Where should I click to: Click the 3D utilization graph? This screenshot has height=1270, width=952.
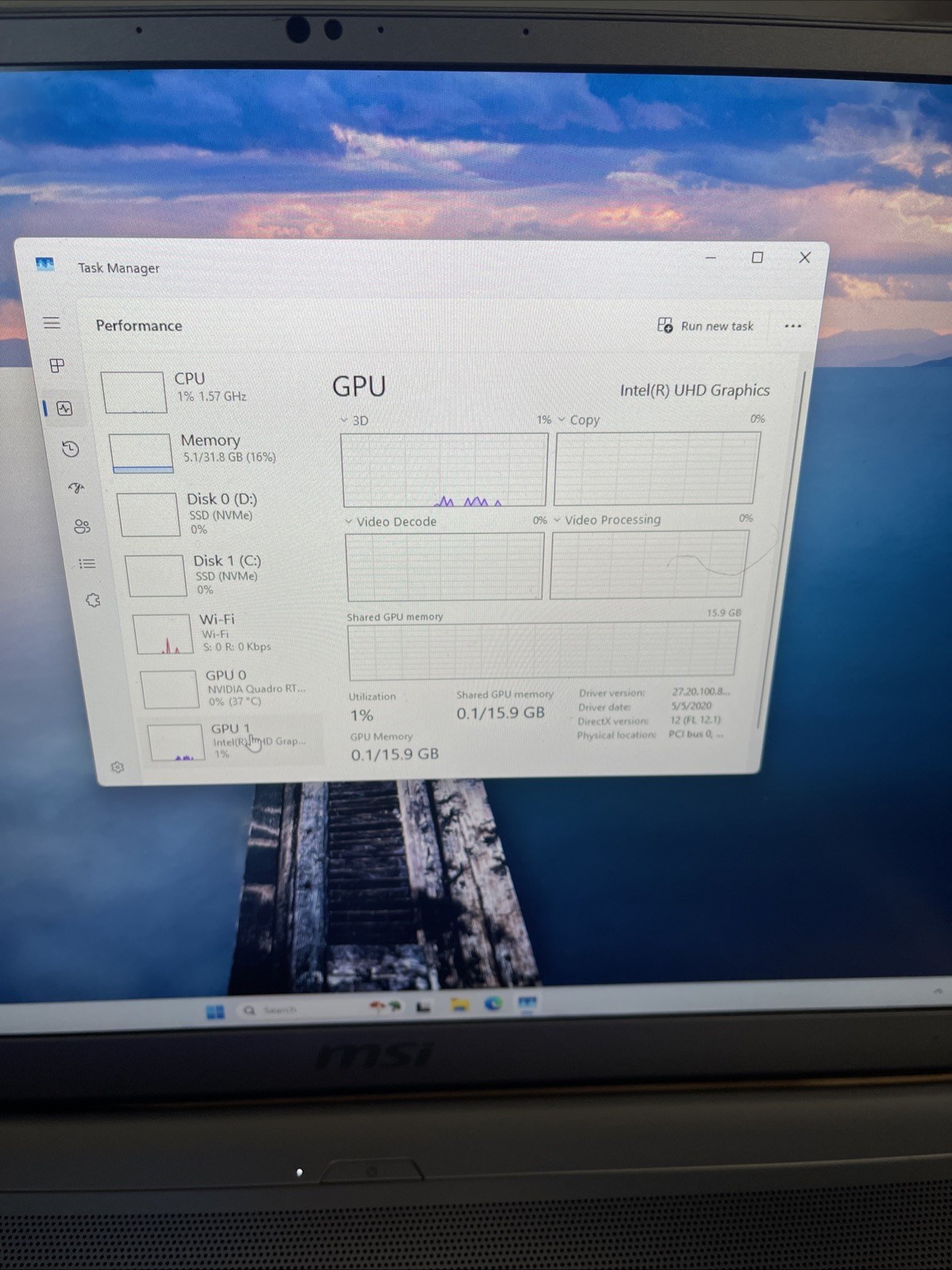point(445,469)
